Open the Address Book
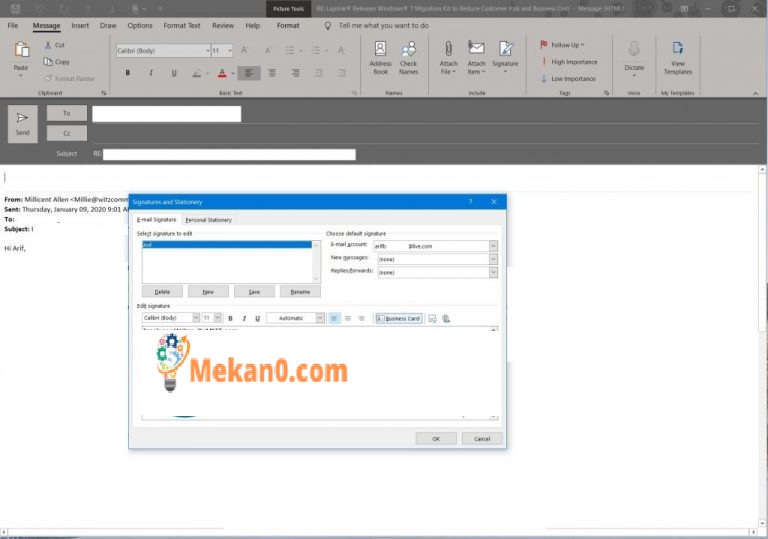The image size is (768, 539). 380,58
